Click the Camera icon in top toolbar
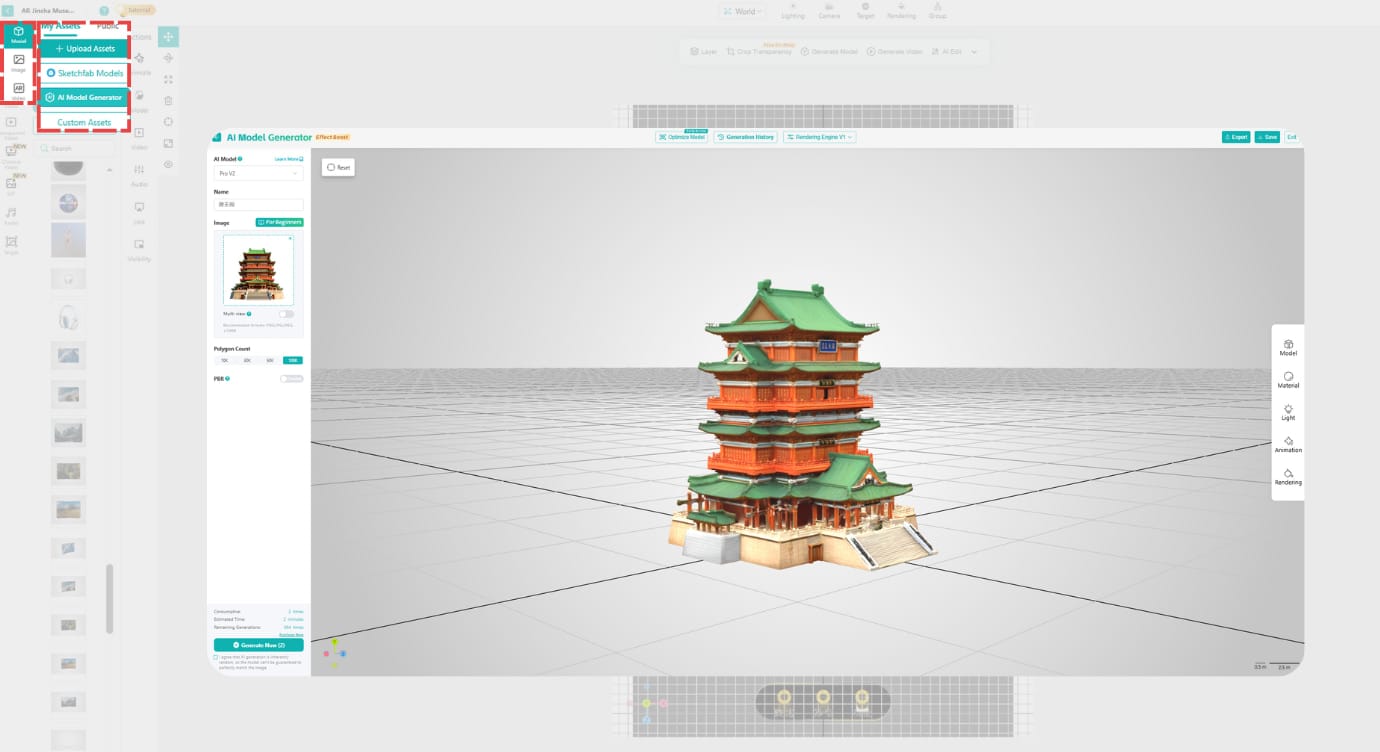The image size is (1380, 752). point(829,10)
